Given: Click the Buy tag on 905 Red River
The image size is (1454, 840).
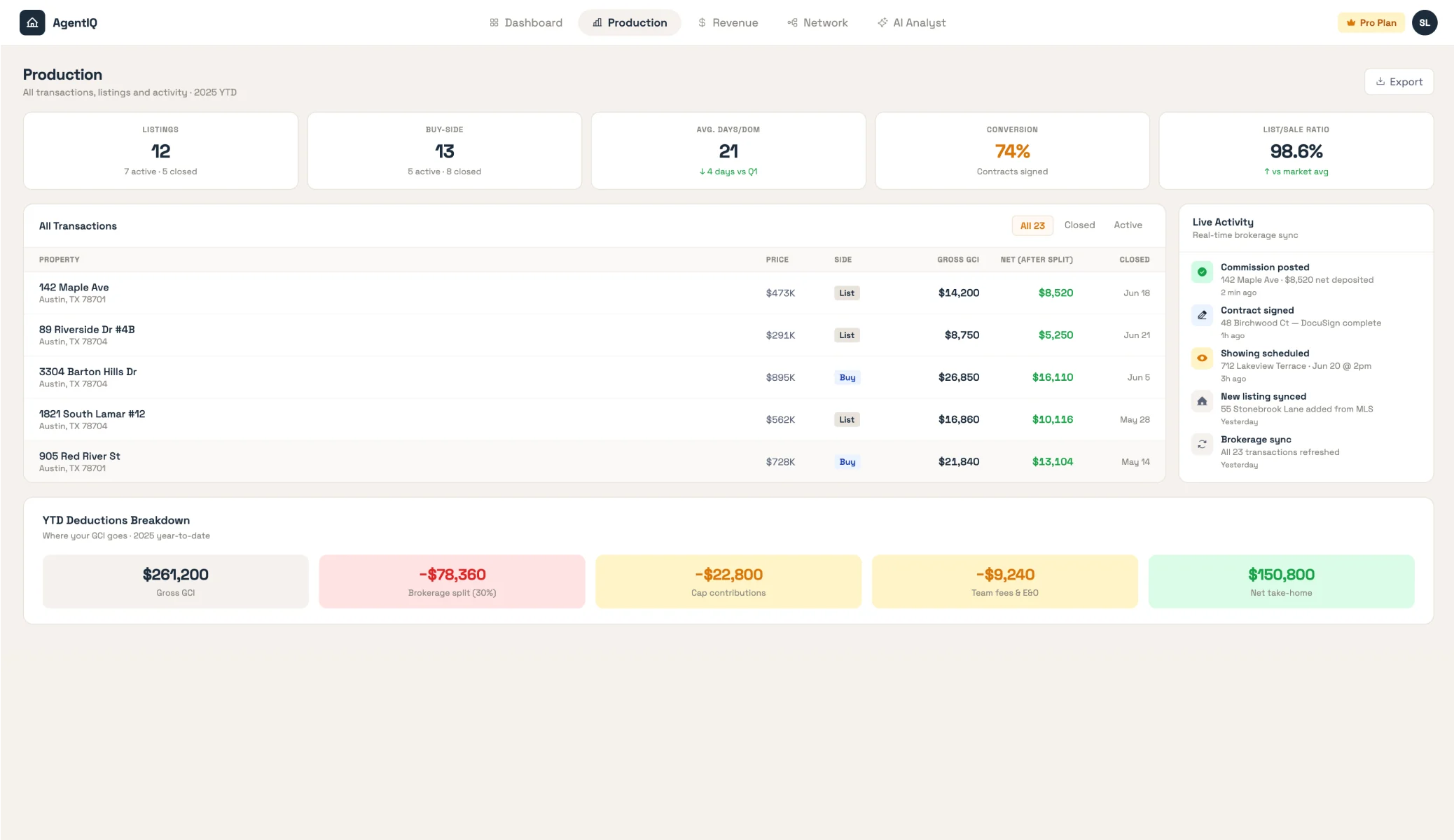Looking at the screenshot, I should (x=847, y=462).
